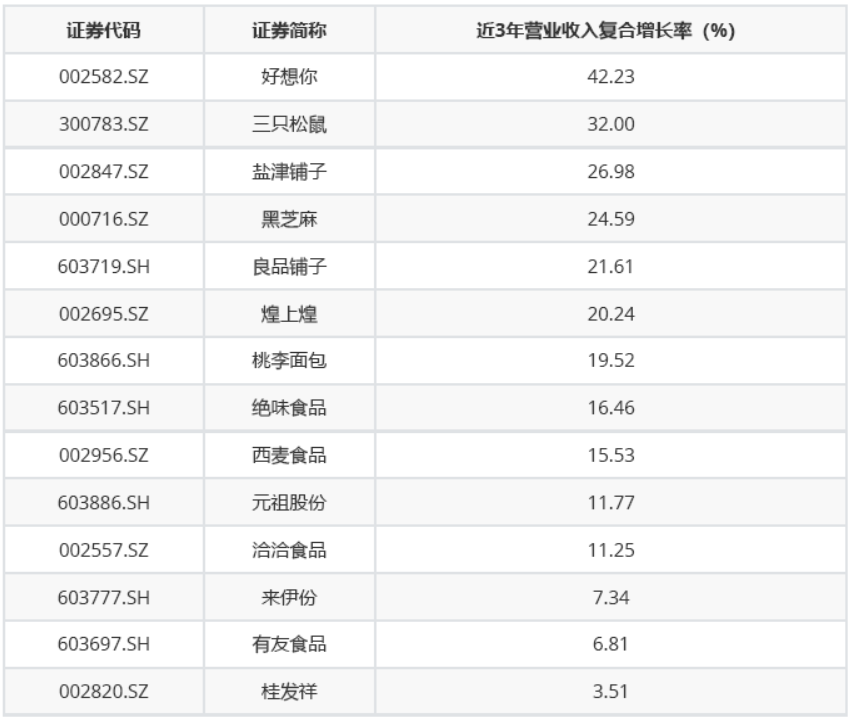Select the 有友食品 name cell
852x721 pixels.
click(x=289, y=644)
